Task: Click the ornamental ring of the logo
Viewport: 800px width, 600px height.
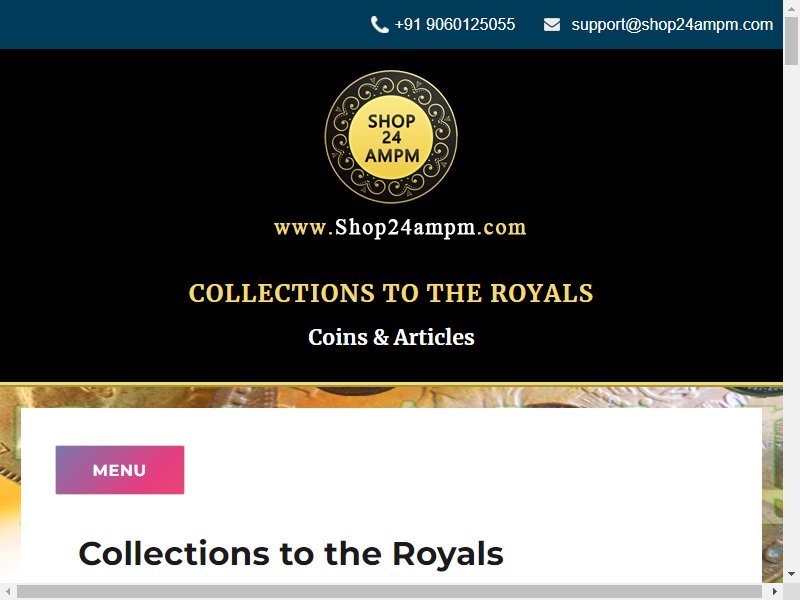Action: pos(391,82)
